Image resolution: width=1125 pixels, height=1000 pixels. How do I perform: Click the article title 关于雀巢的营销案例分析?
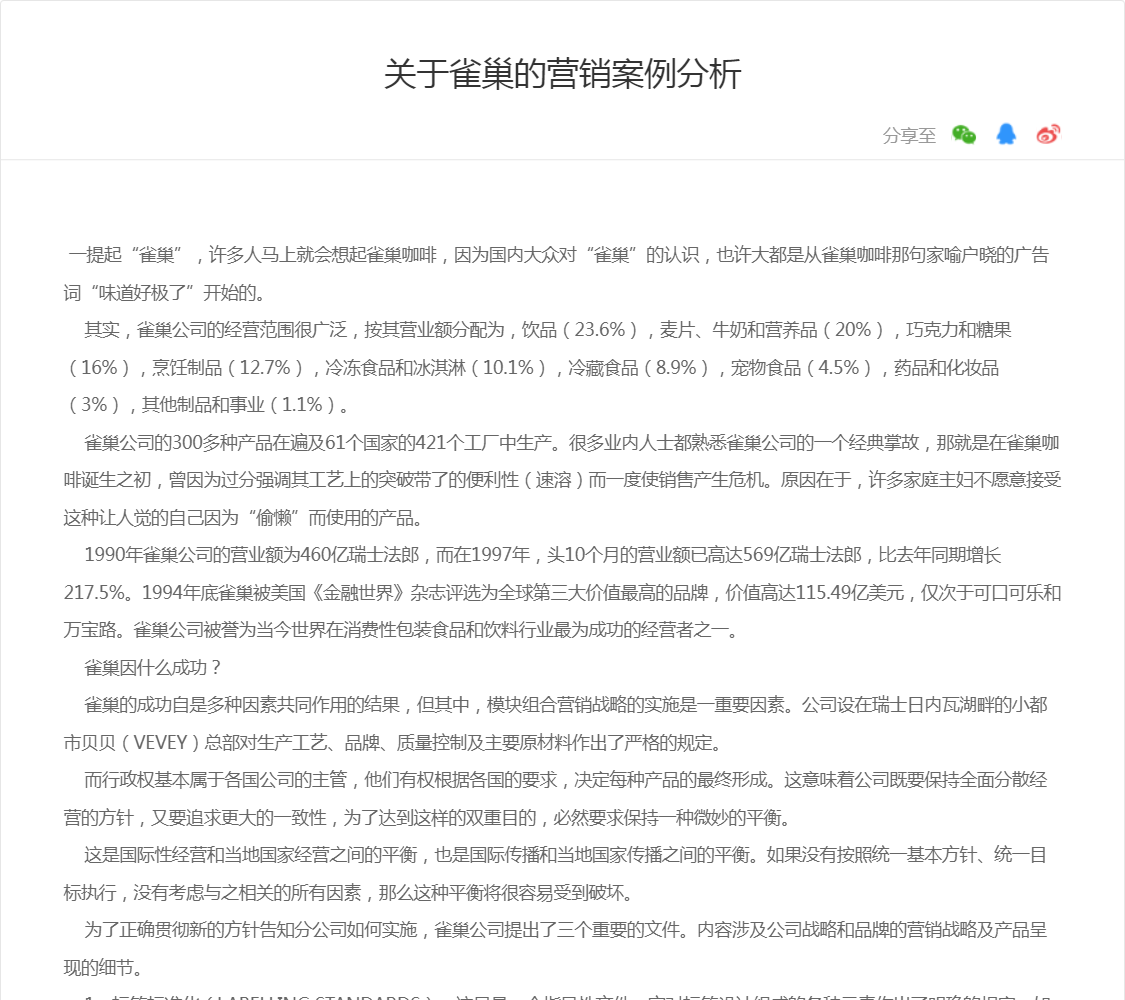(x=562, y=75)
